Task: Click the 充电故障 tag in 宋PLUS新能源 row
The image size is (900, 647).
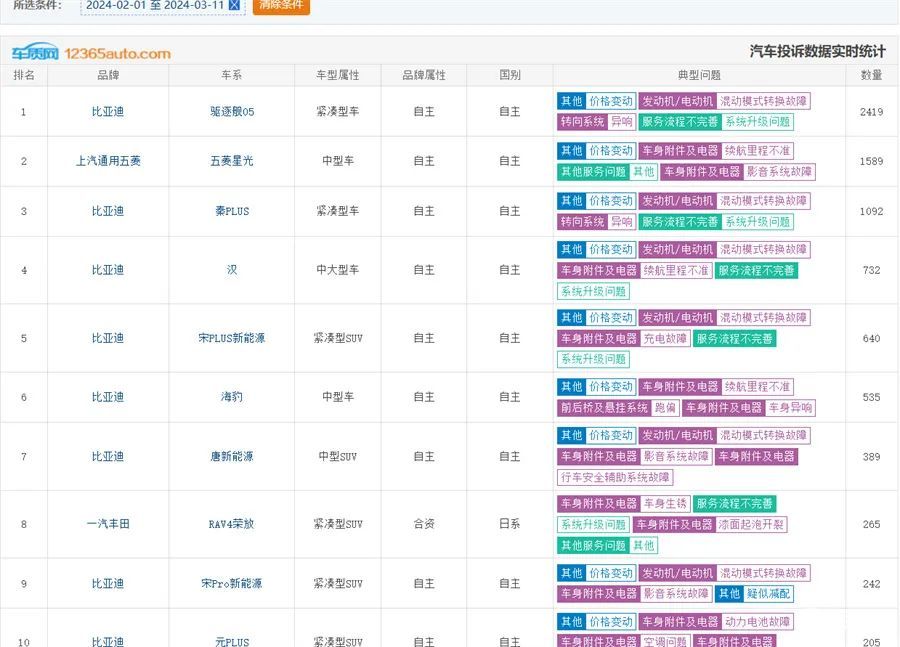Action: (x=665, y=339)
